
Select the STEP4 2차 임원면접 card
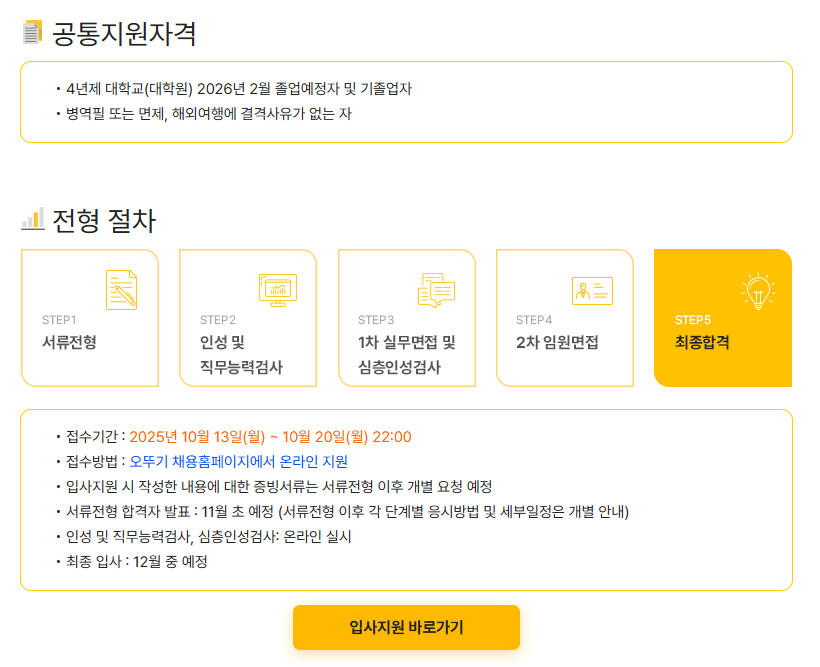565,318
